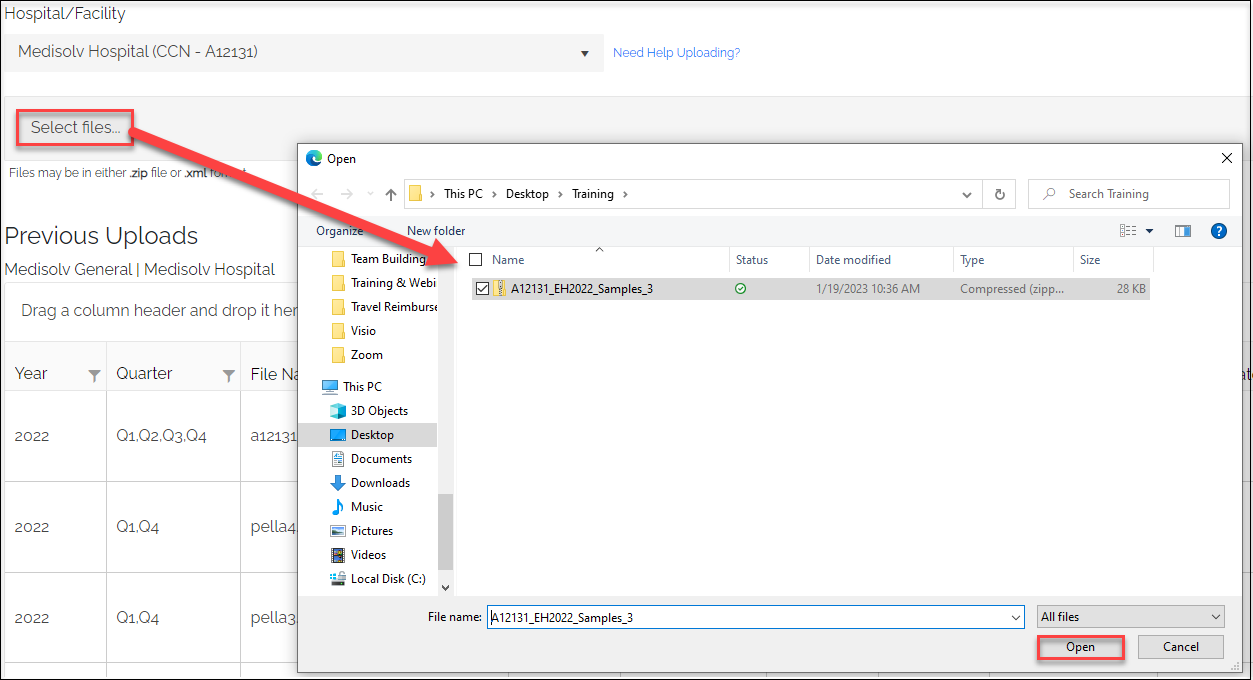The height and width of the screenshot is (680, 1253).
Task: Tick the select-all checkbox beside Name
Action: tap(476, 260)
